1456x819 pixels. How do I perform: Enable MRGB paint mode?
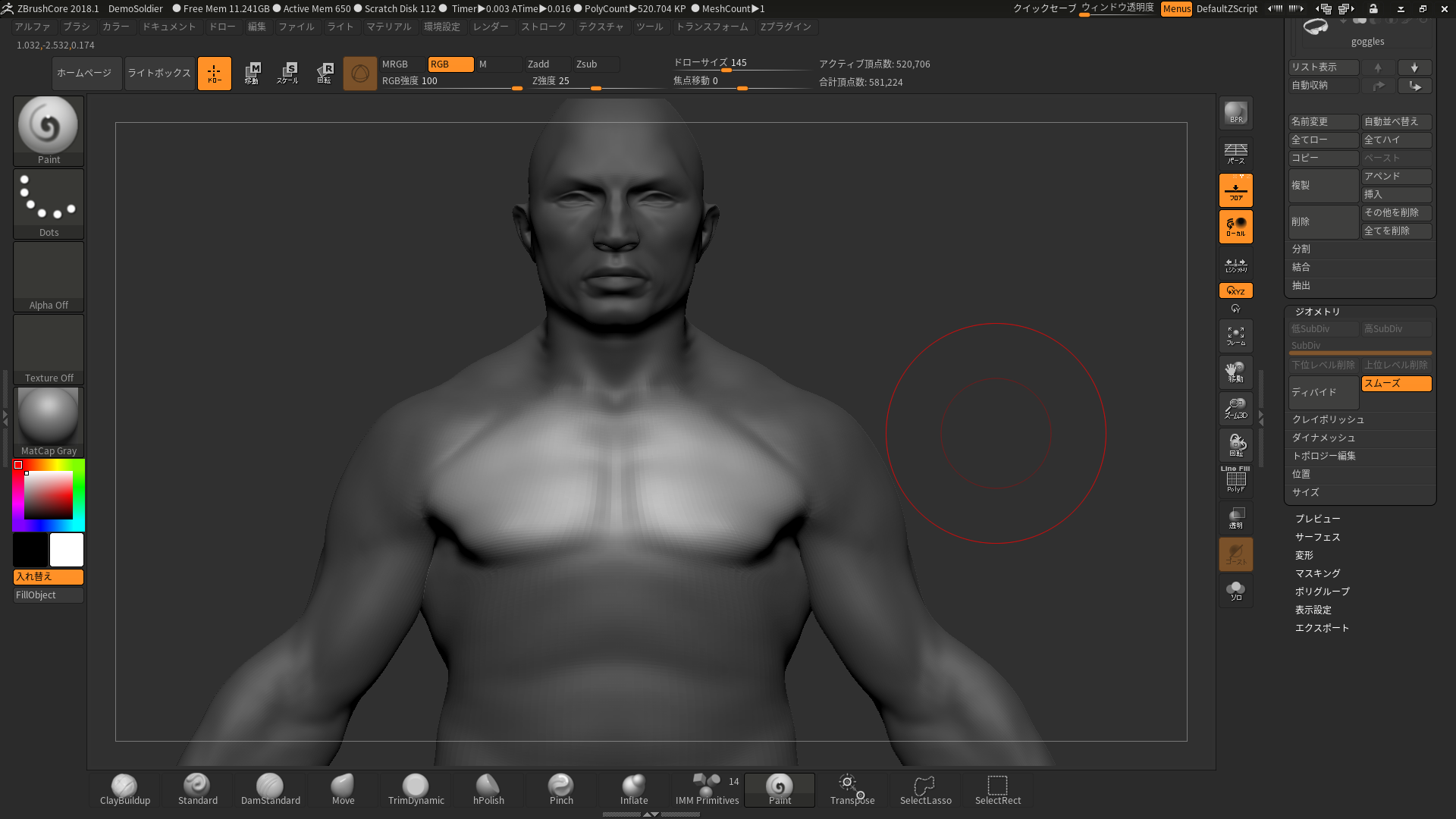click(x=403, y=64)
